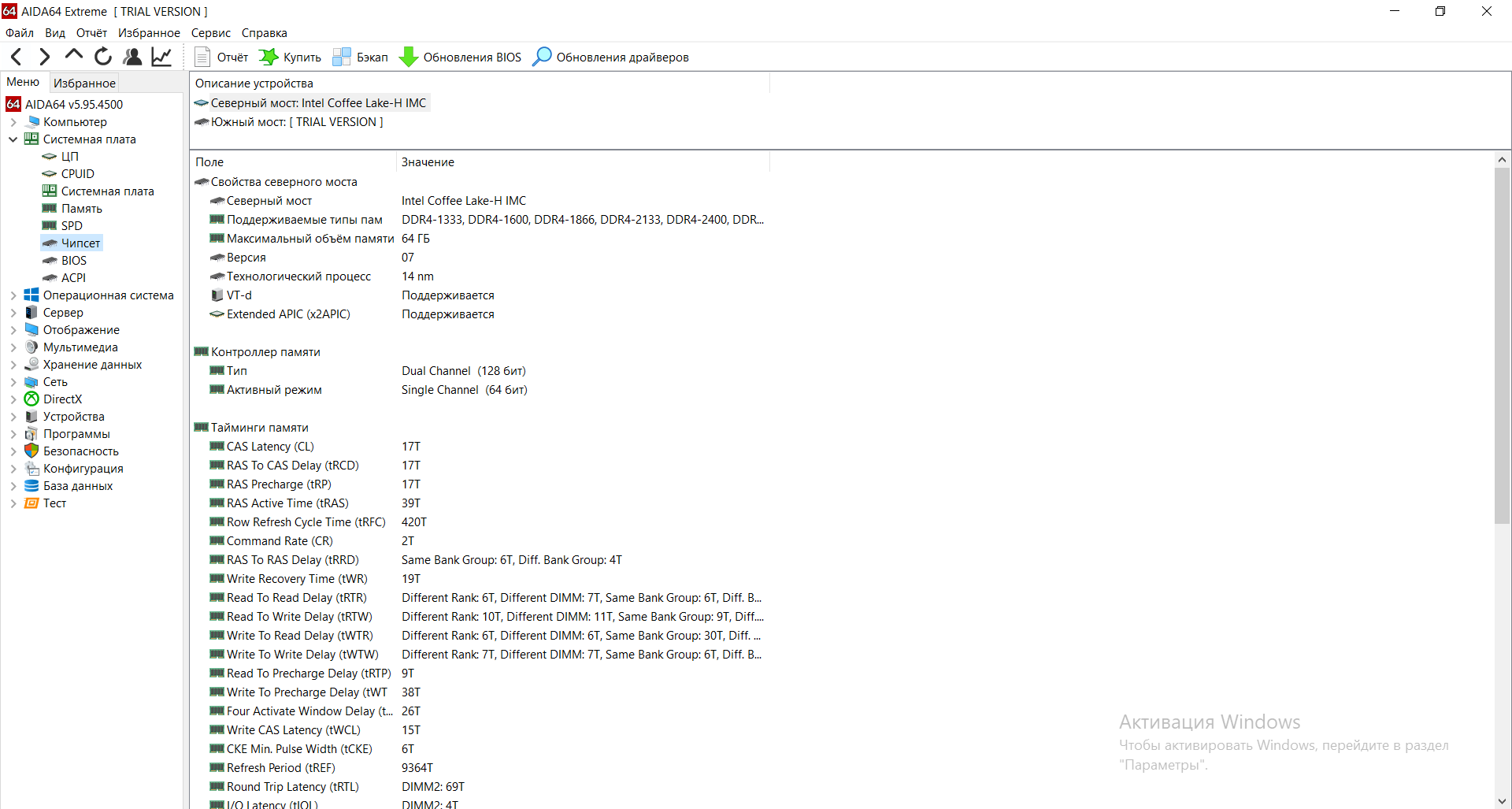Expand the Хранение данных tree node
The width and height of the screenshot is (1512, 809).
click(13, 365)
